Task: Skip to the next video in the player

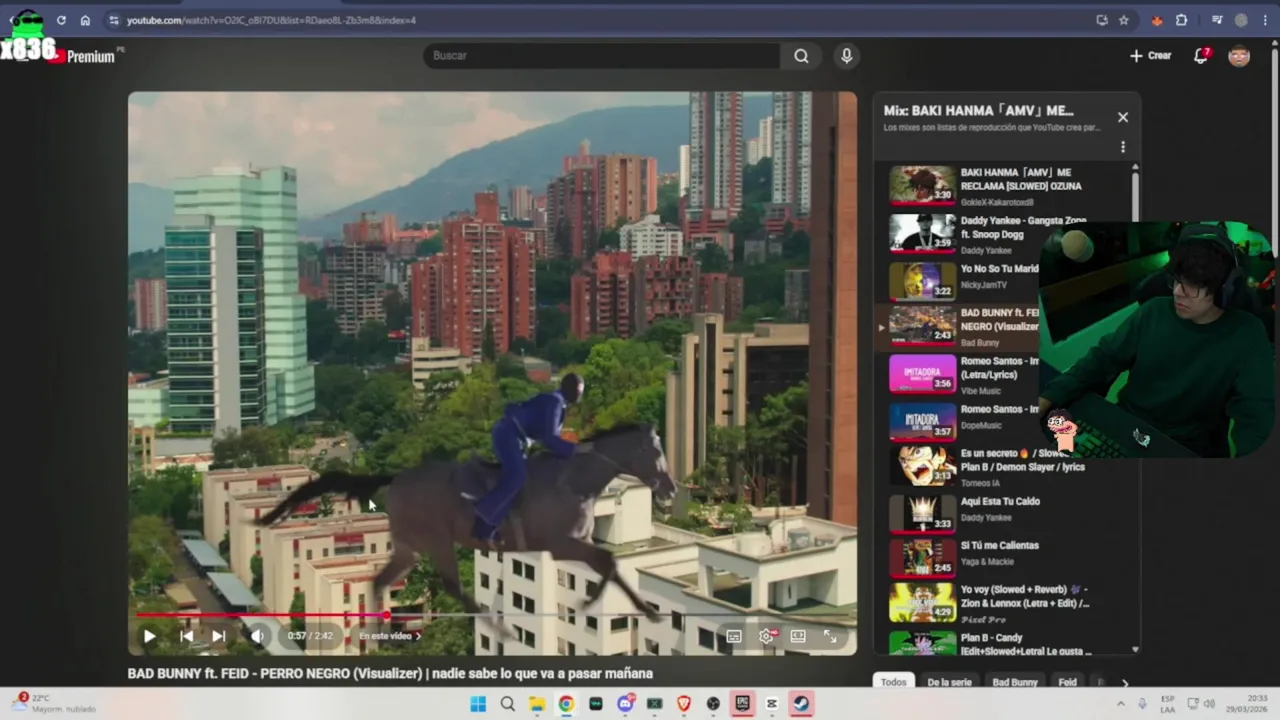Action: coord(218,636)
